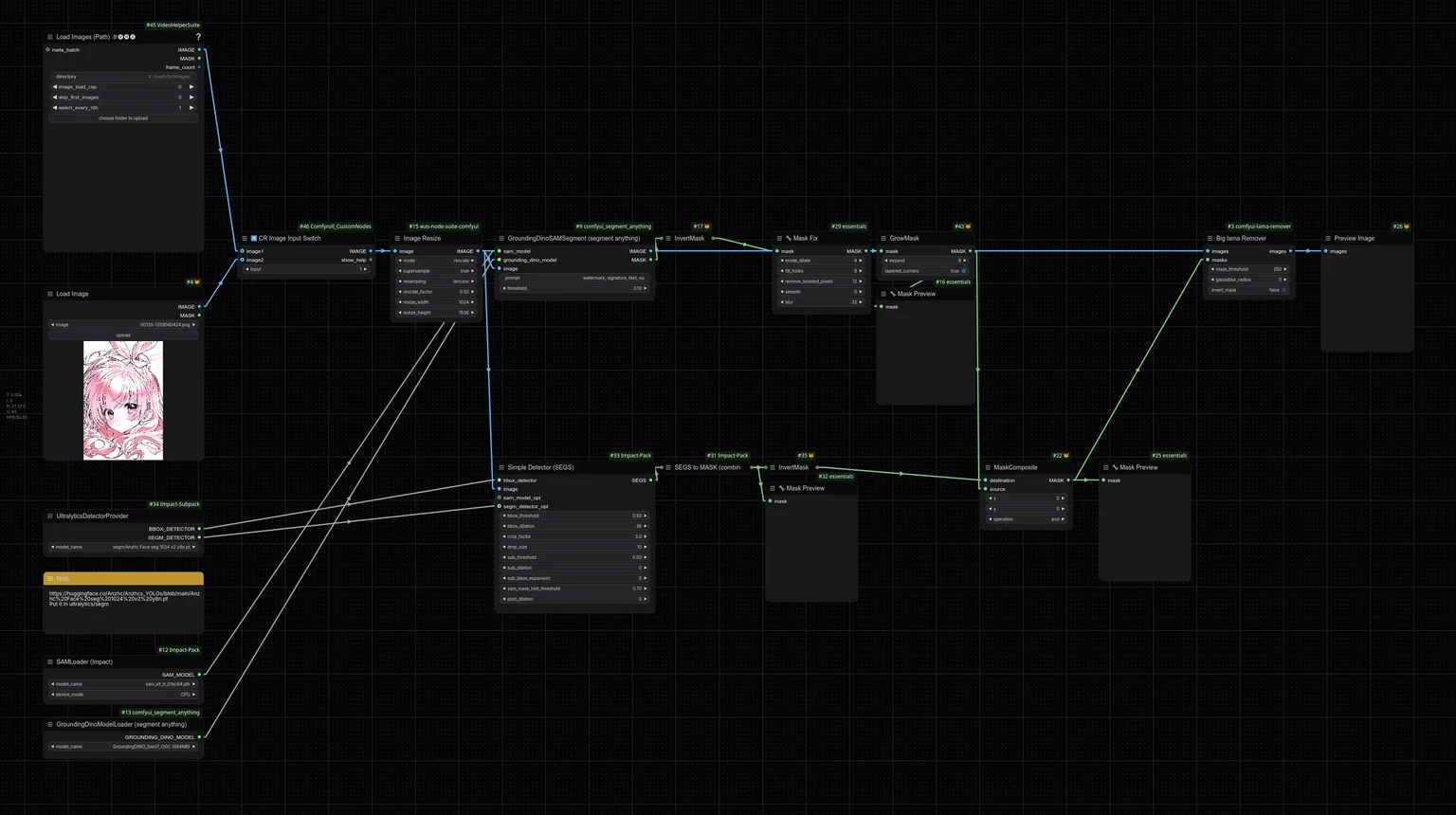
Task: Open the help icon on Load Images (Path)
Action: (198, 37)
